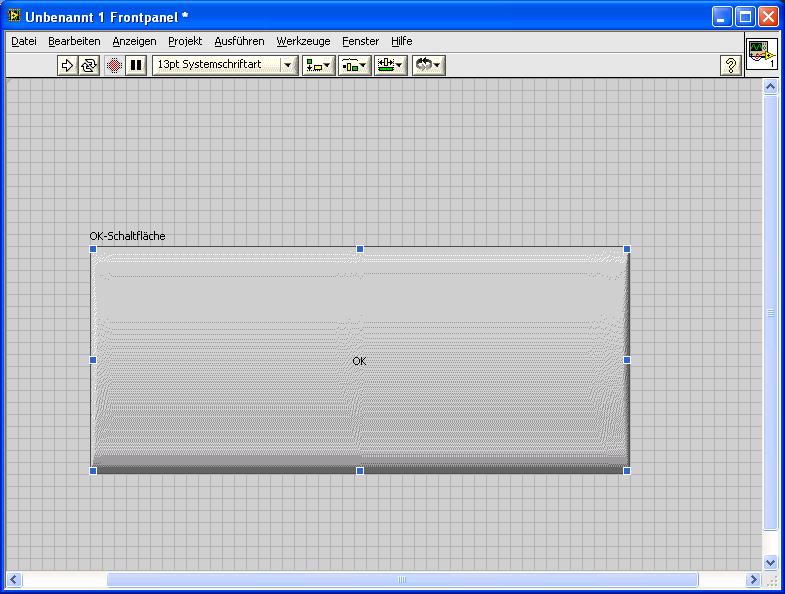The width and height of the screenshot is (785, 594).
Task: Click the red Abort Execution button
Action: (x=114, y=66)
